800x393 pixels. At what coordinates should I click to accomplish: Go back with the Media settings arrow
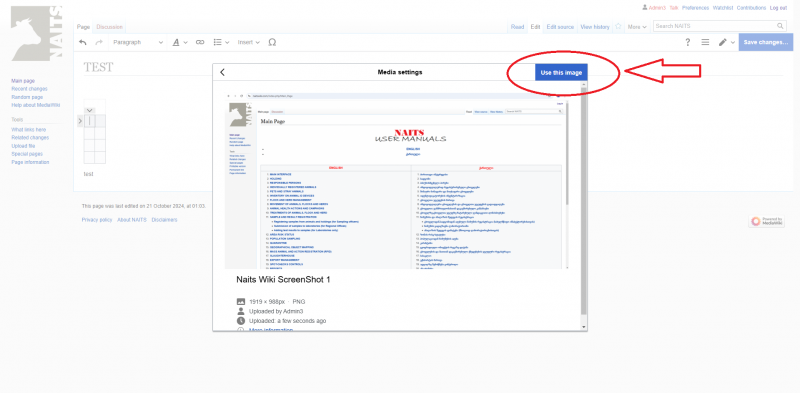tap(222, 72)
